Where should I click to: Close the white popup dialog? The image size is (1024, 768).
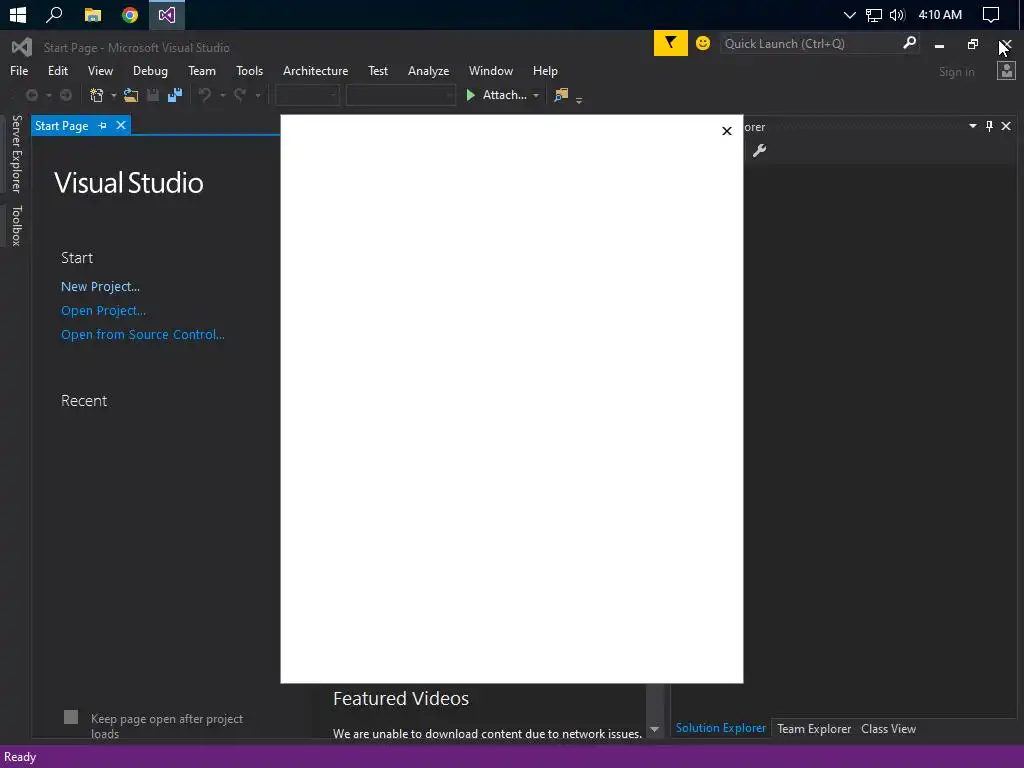(x=727, y=131)
